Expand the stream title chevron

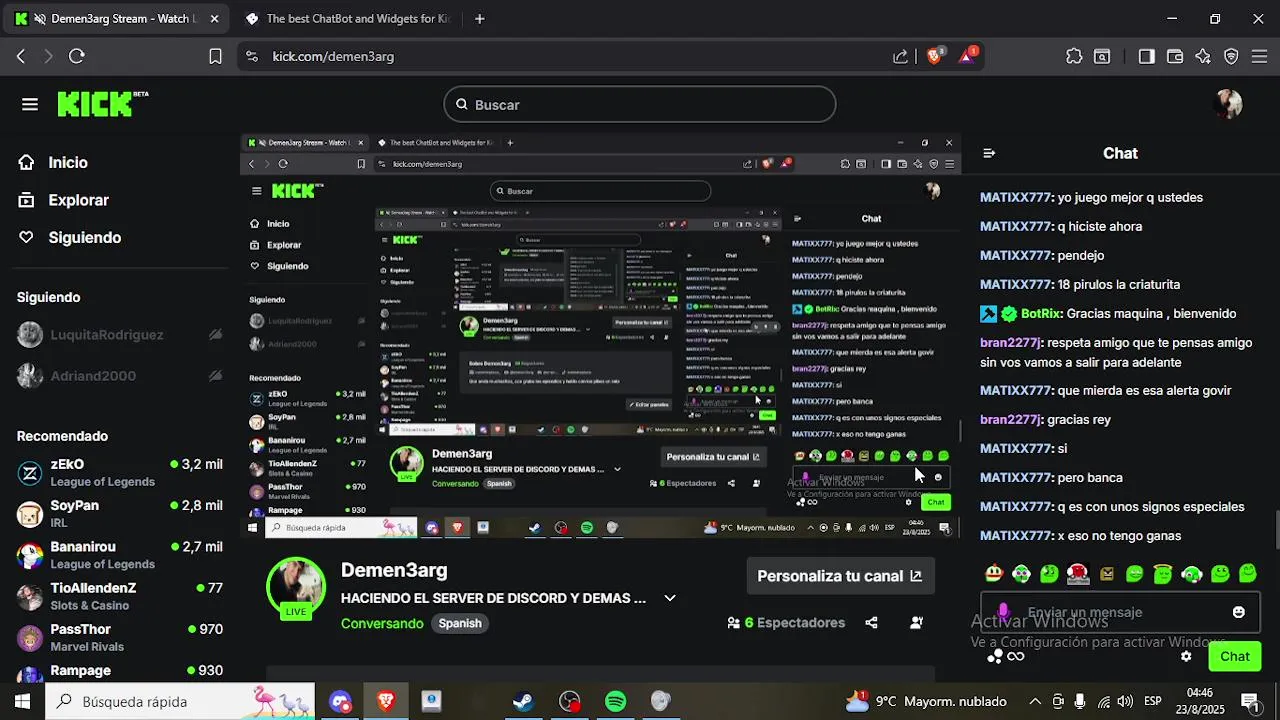point(670,598)
